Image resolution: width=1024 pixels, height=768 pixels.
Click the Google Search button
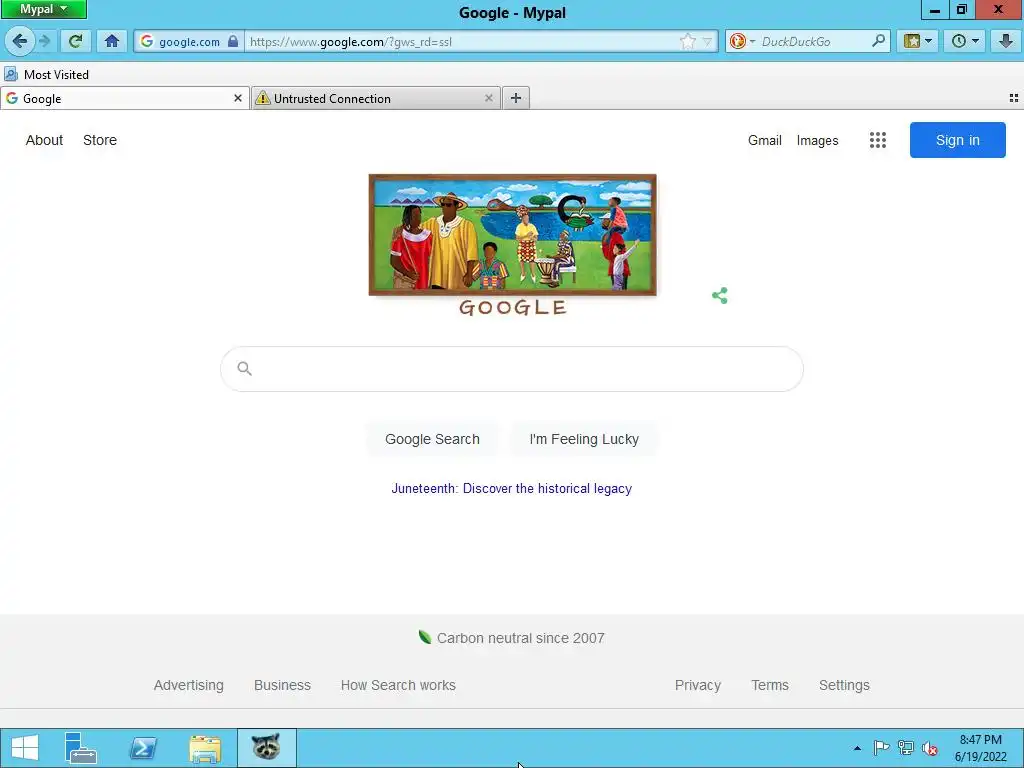[432, 439]
